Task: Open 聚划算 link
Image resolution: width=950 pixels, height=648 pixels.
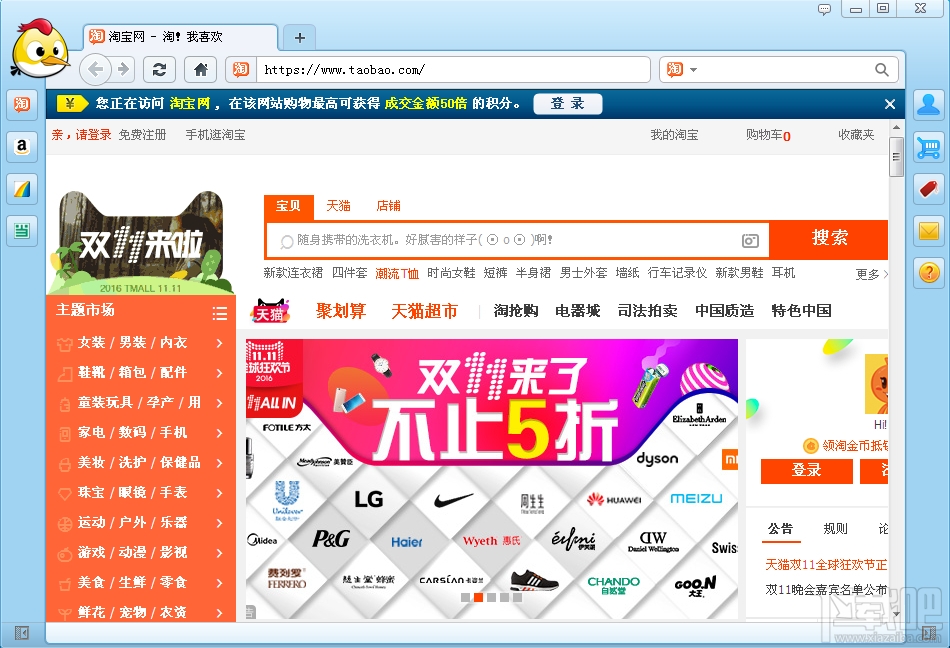Action: (x=341, y=311)
